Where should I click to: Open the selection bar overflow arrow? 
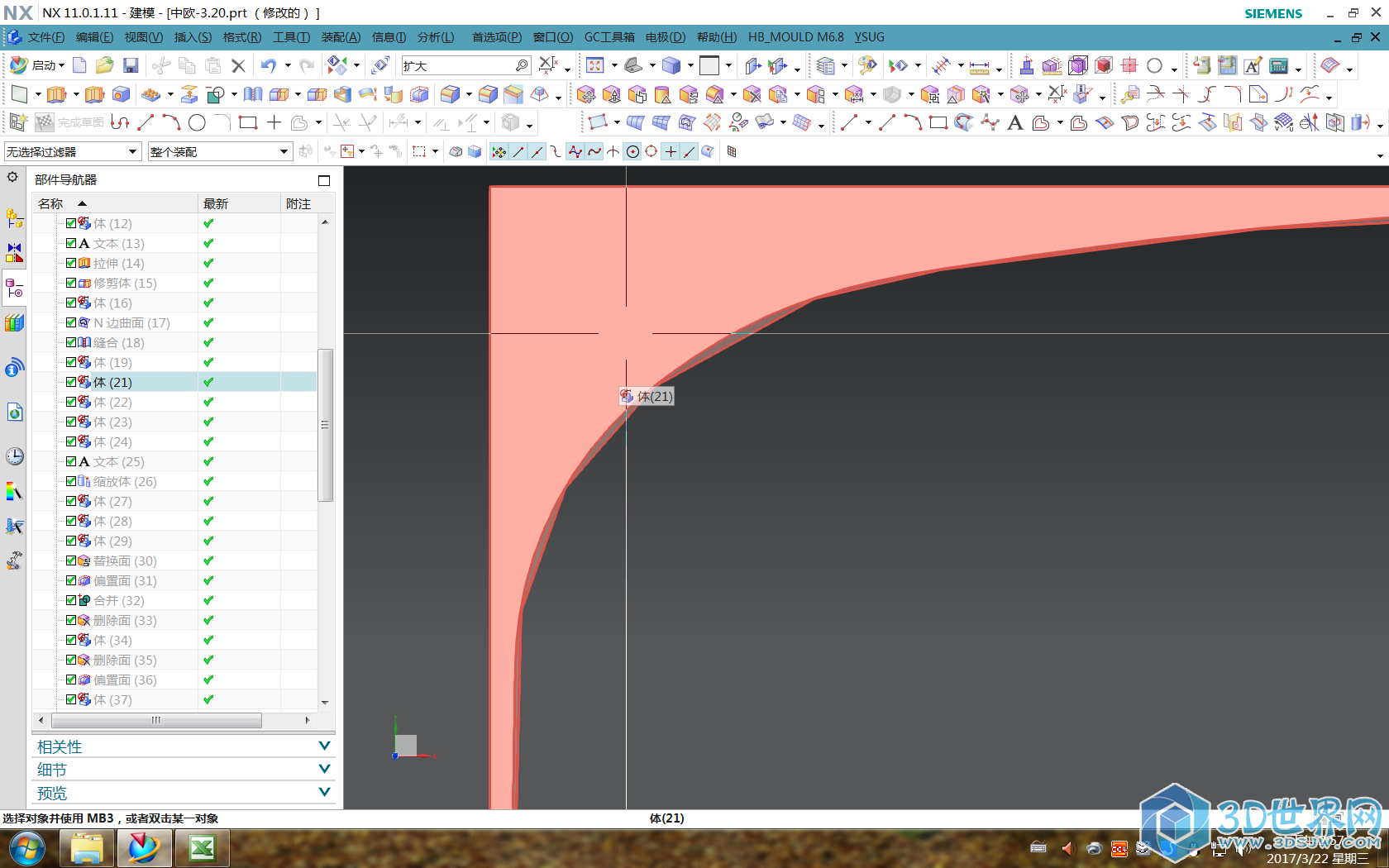click(1380, 155)
